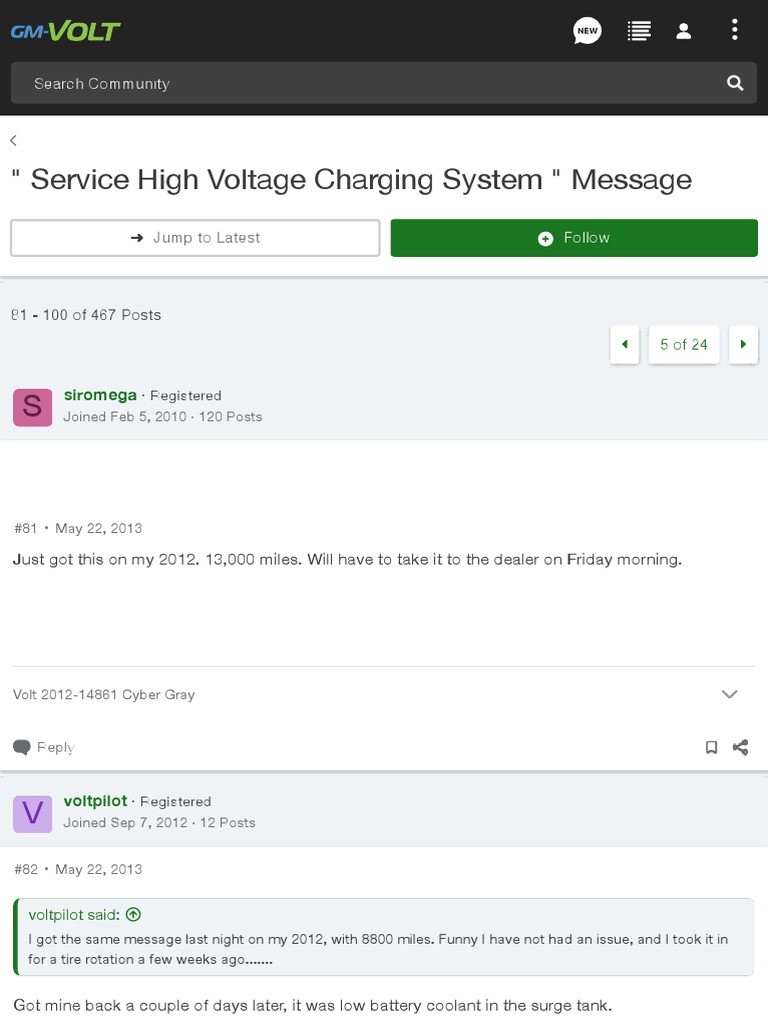Bookmark post #81
The width and height of the screenshot is (768, 1024).
711,747
